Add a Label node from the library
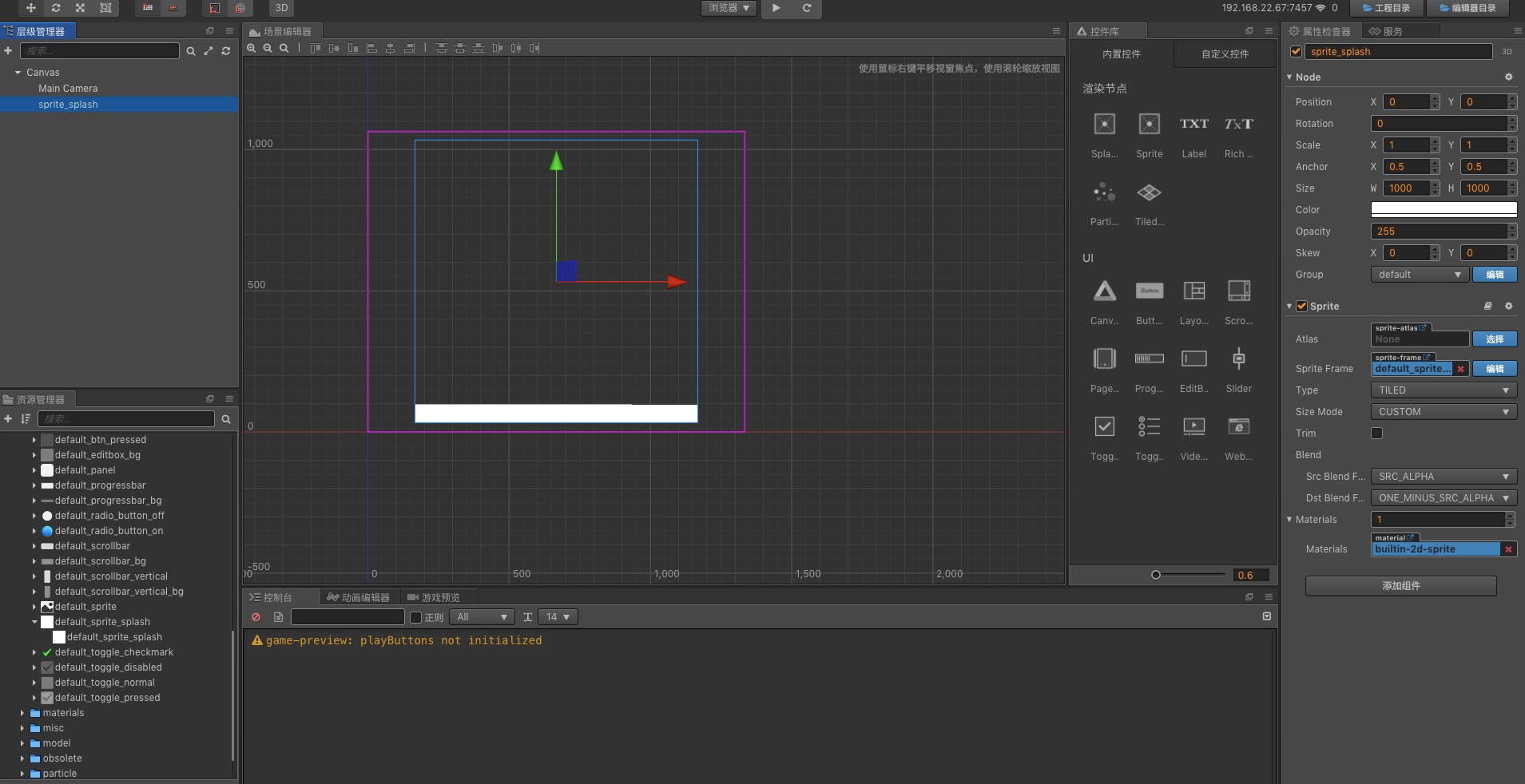This screenshot has width=1525, height=784. 1193,135
